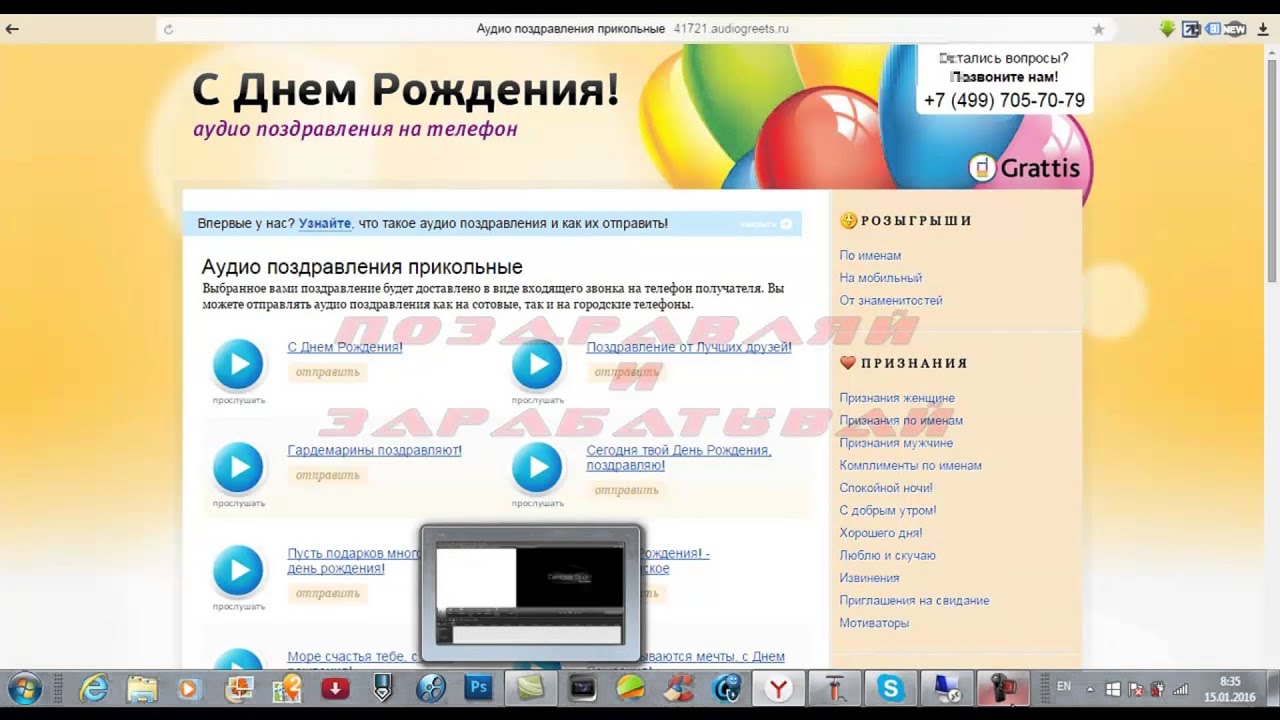Open the orange media player taskbar icon

pyautogui.click(x=188, y=689)
